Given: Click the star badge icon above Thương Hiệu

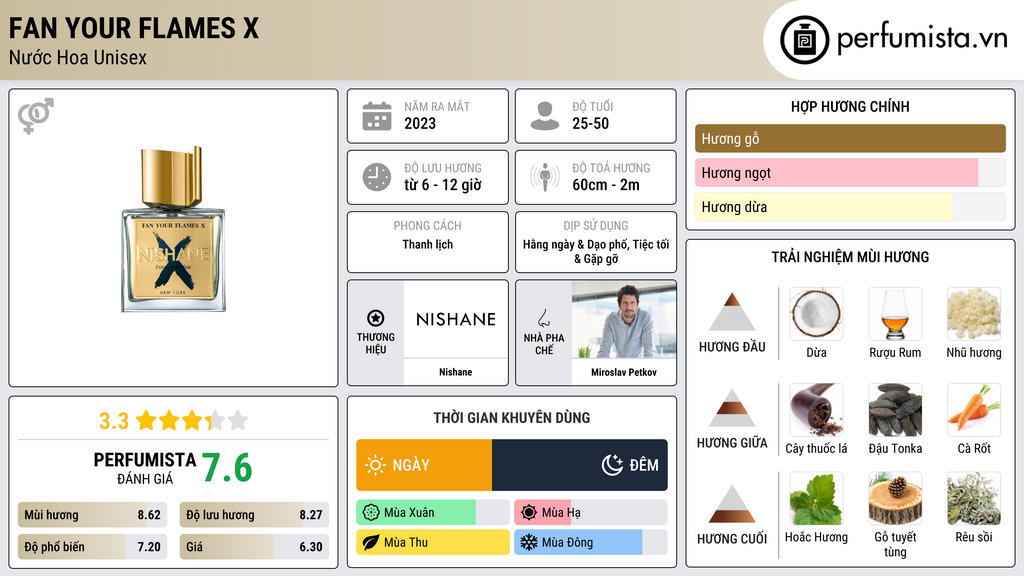Looking at the screenshot, I should [376, 318].
